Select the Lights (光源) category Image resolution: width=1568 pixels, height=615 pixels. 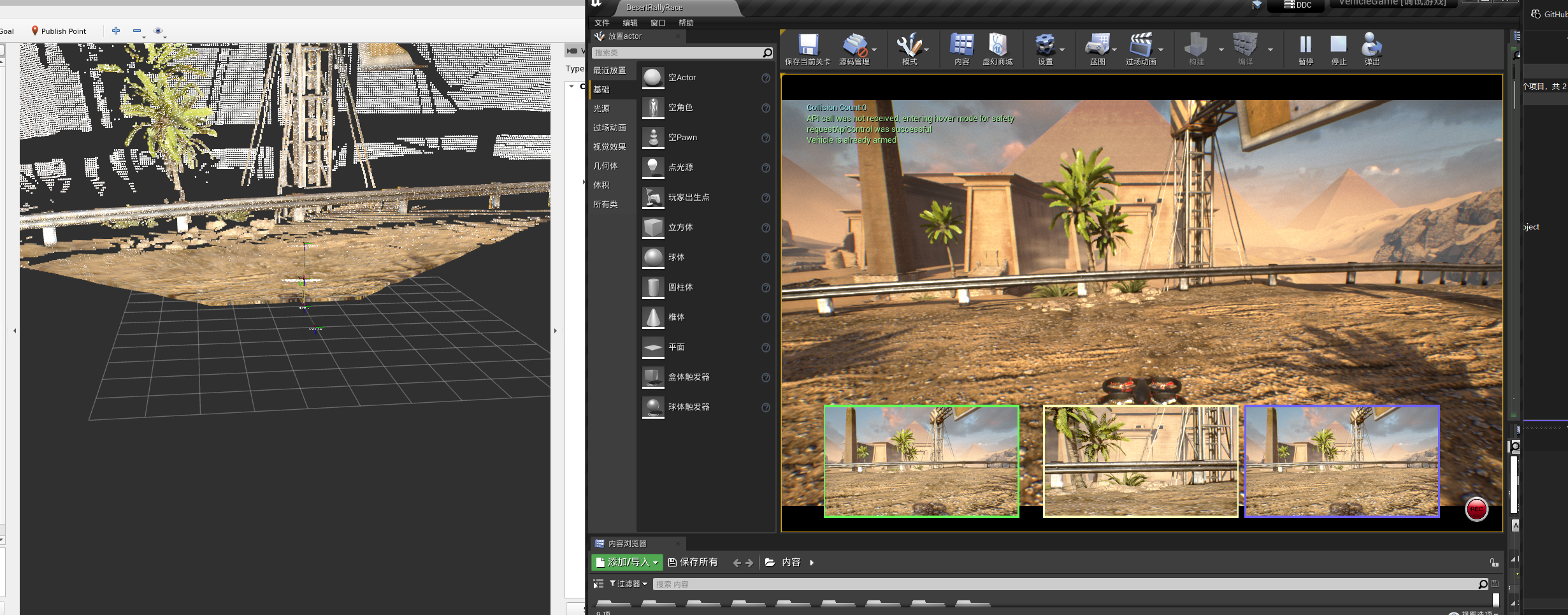pos(601,108)
